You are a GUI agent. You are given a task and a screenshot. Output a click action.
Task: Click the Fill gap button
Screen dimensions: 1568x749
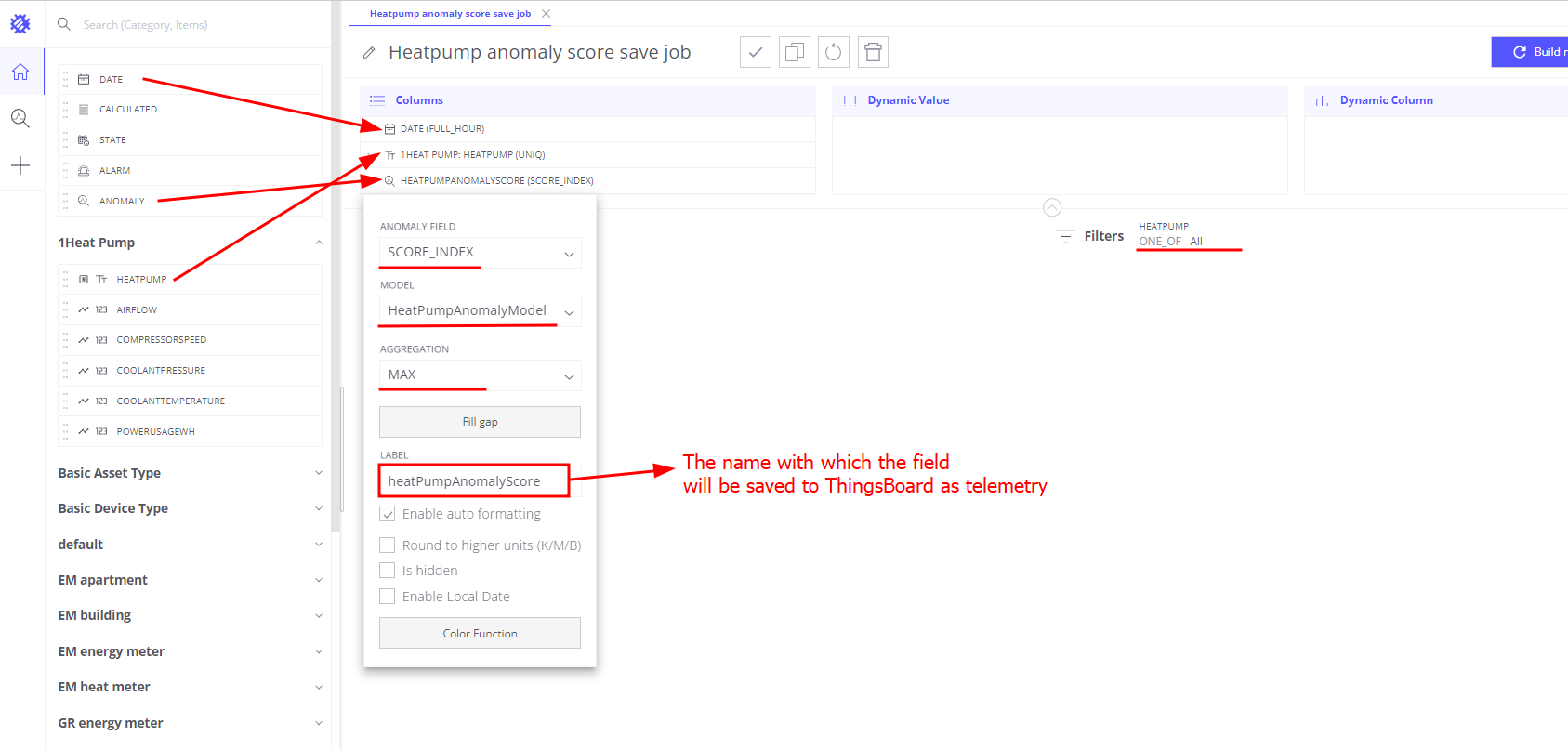pyautogui.click(x=480, y=422)
